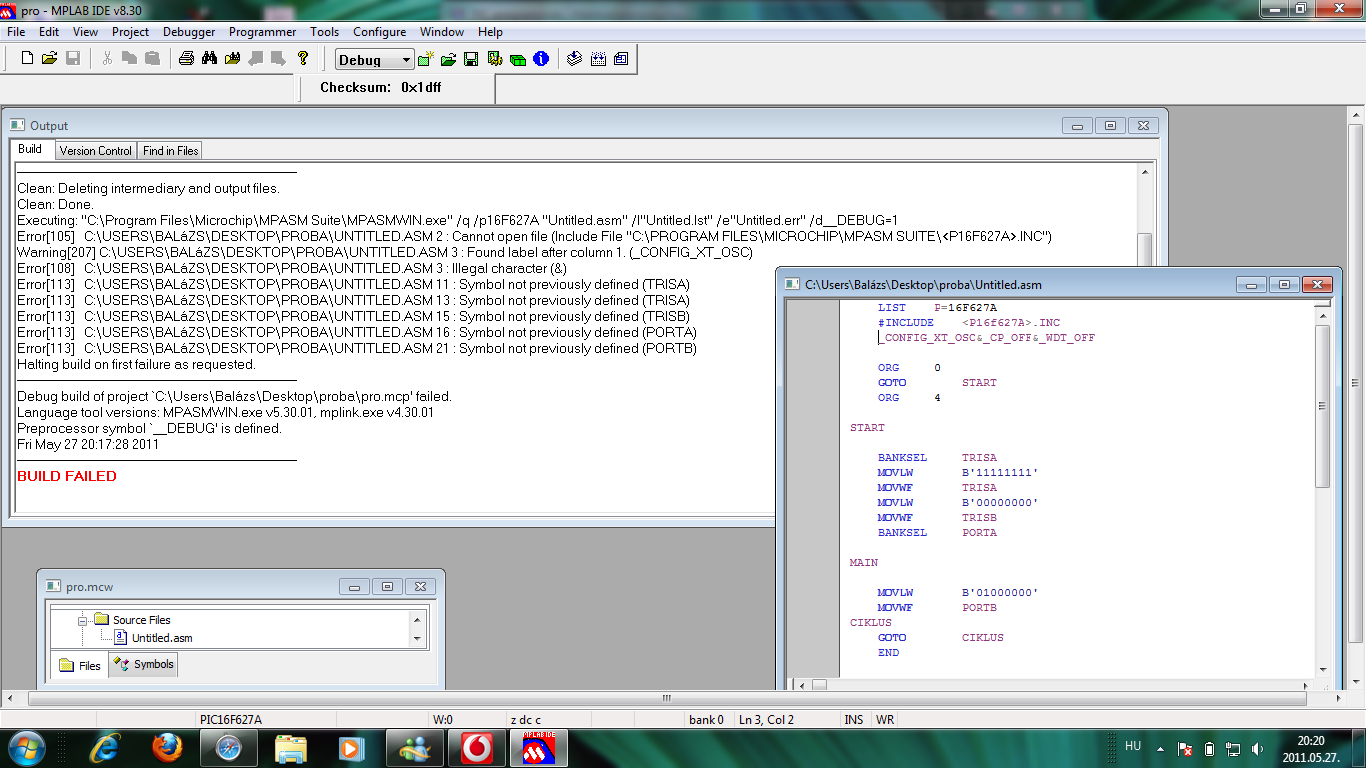Screen dimensions: 1366x768
Task: Collapse the Source Files tree node
Action: pos(84,620)
